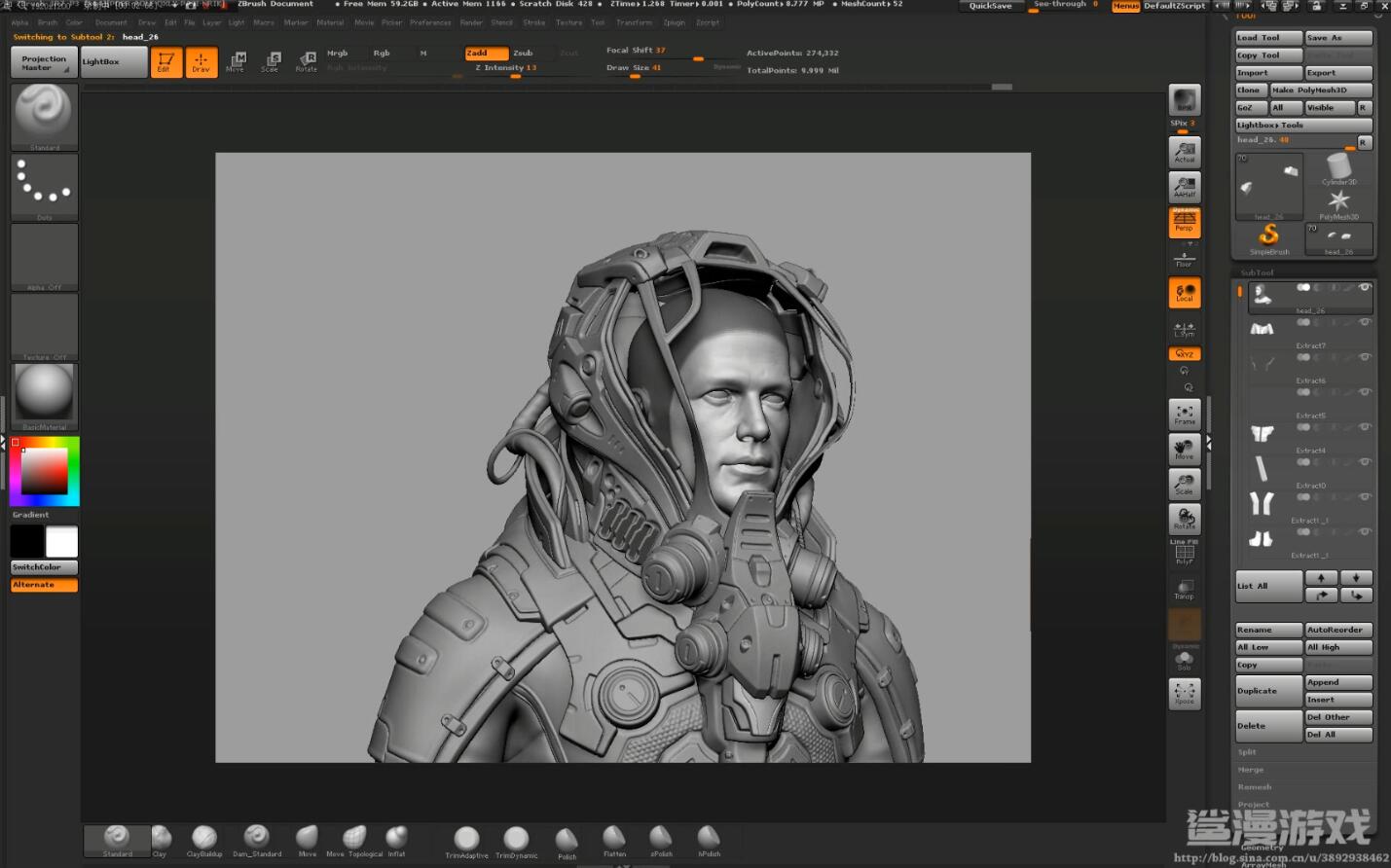Screen dimensions: 1391x868
Task: Pick the Clay brush in bottom shelf
Action: pyautogui.click(x=161, y=841)
